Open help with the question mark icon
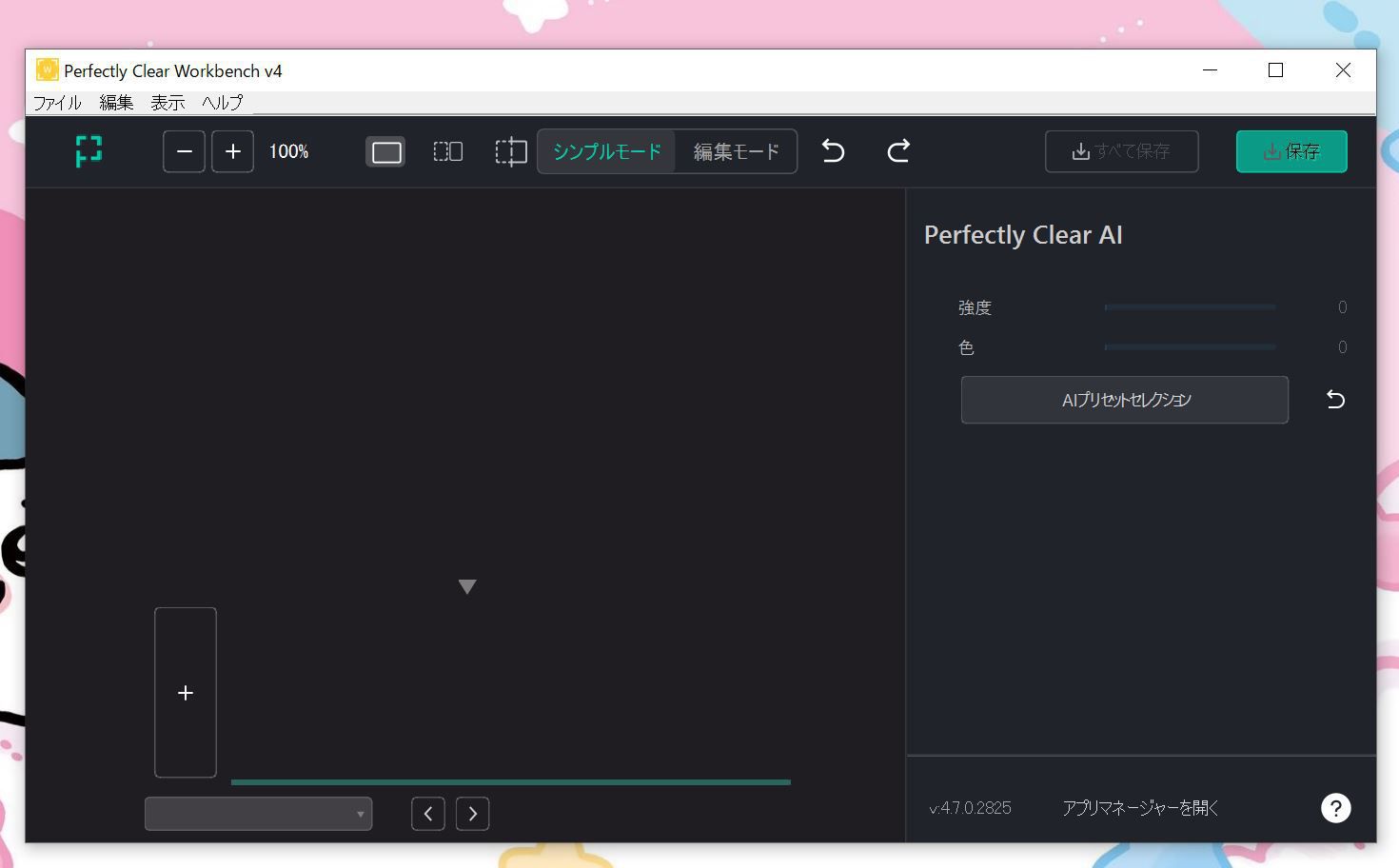 [1335, 808]
